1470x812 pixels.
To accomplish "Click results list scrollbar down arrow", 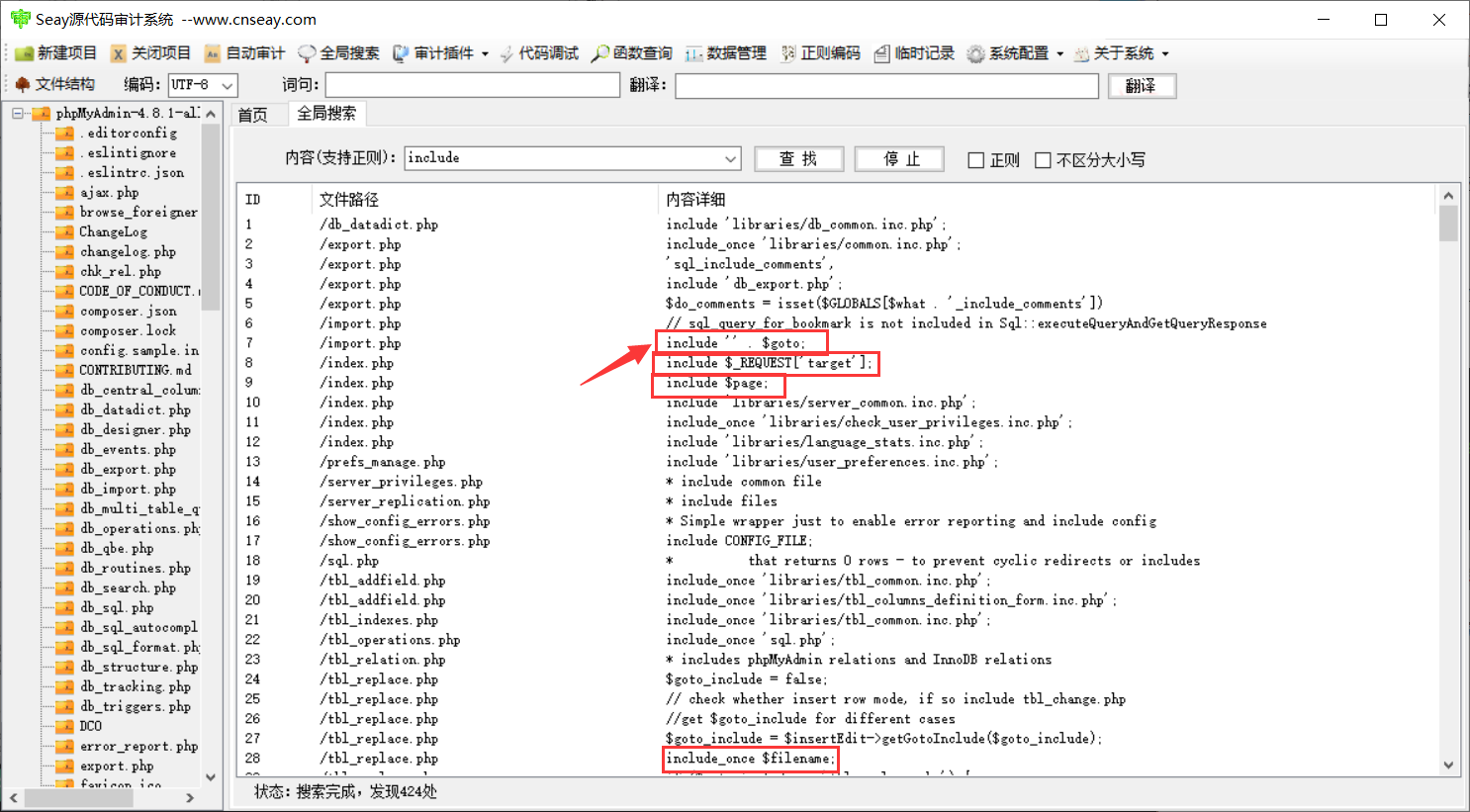I will point(1448,765).
